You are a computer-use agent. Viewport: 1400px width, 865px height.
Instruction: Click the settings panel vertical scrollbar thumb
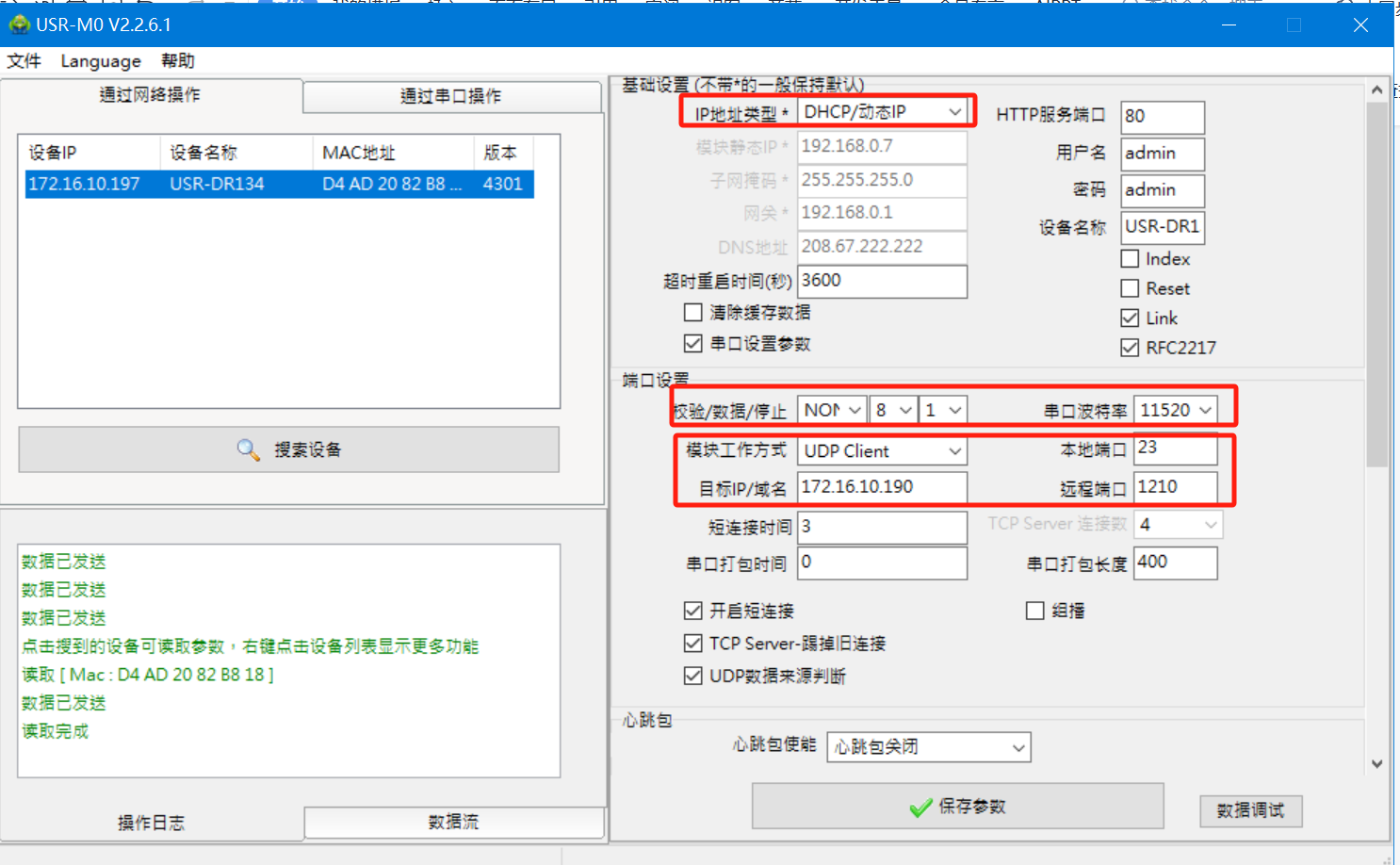(x=1376, y=285)
